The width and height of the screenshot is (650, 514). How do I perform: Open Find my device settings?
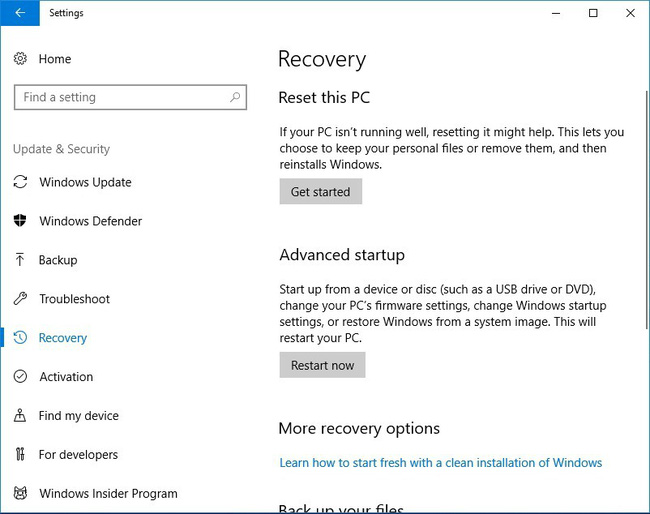[79, 416]
